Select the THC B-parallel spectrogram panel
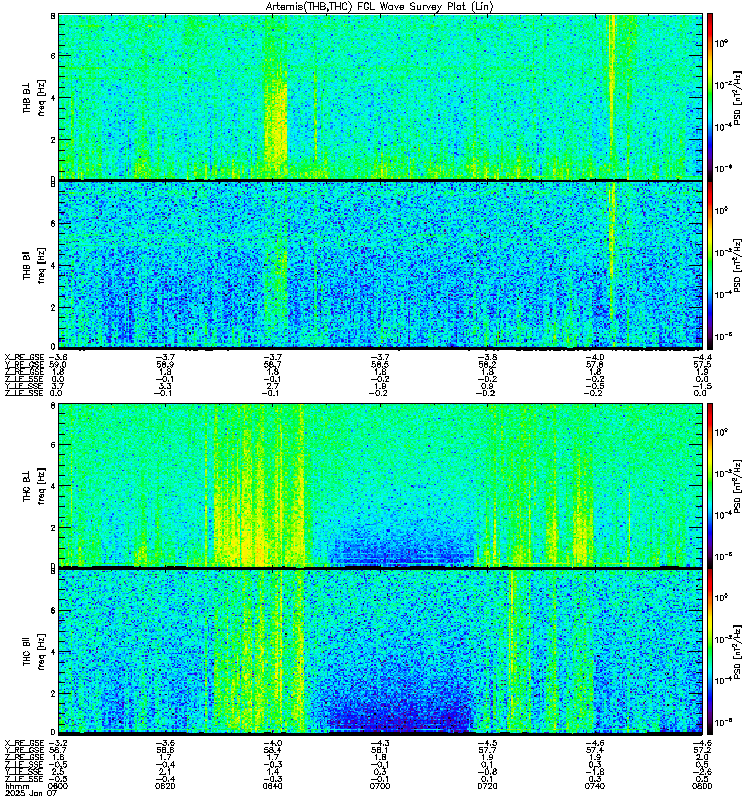The width and height of the screenshot is (750, 800). click(x=380, y=651)
